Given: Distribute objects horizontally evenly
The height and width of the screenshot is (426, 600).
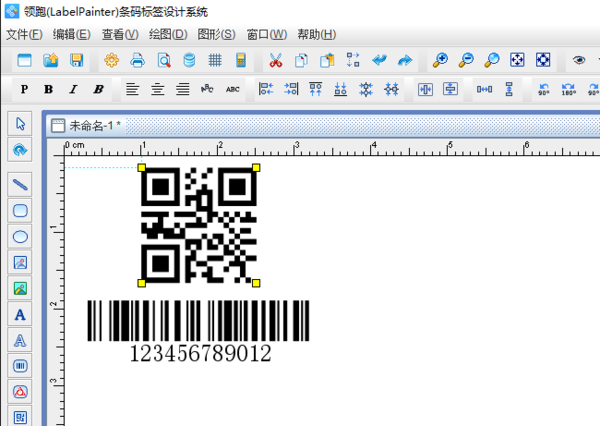Looking at the screenshot, I should point(484,89).
